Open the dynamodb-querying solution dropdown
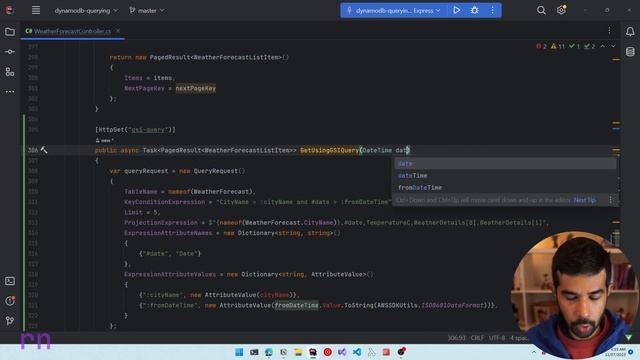 click(86, 11)
